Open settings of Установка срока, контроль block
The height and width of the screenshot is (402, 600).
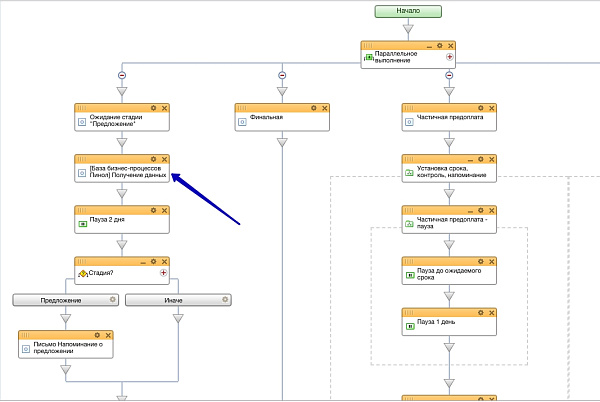(x=481, y=159)
